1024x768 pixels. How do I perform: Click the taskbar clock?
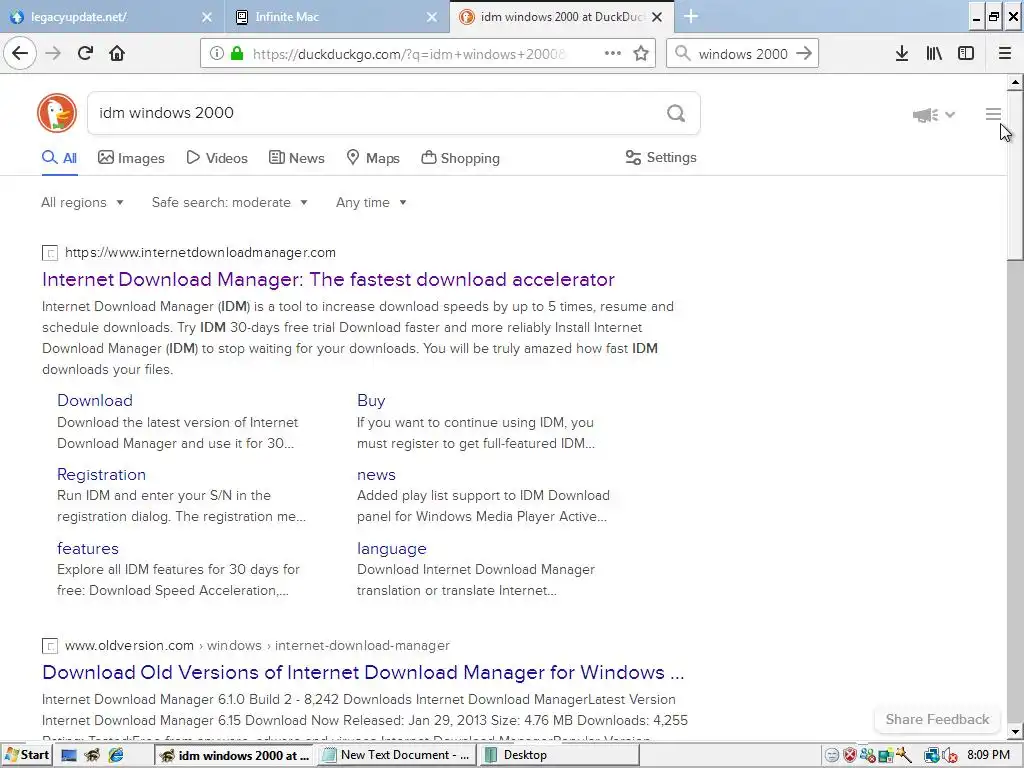988,755
